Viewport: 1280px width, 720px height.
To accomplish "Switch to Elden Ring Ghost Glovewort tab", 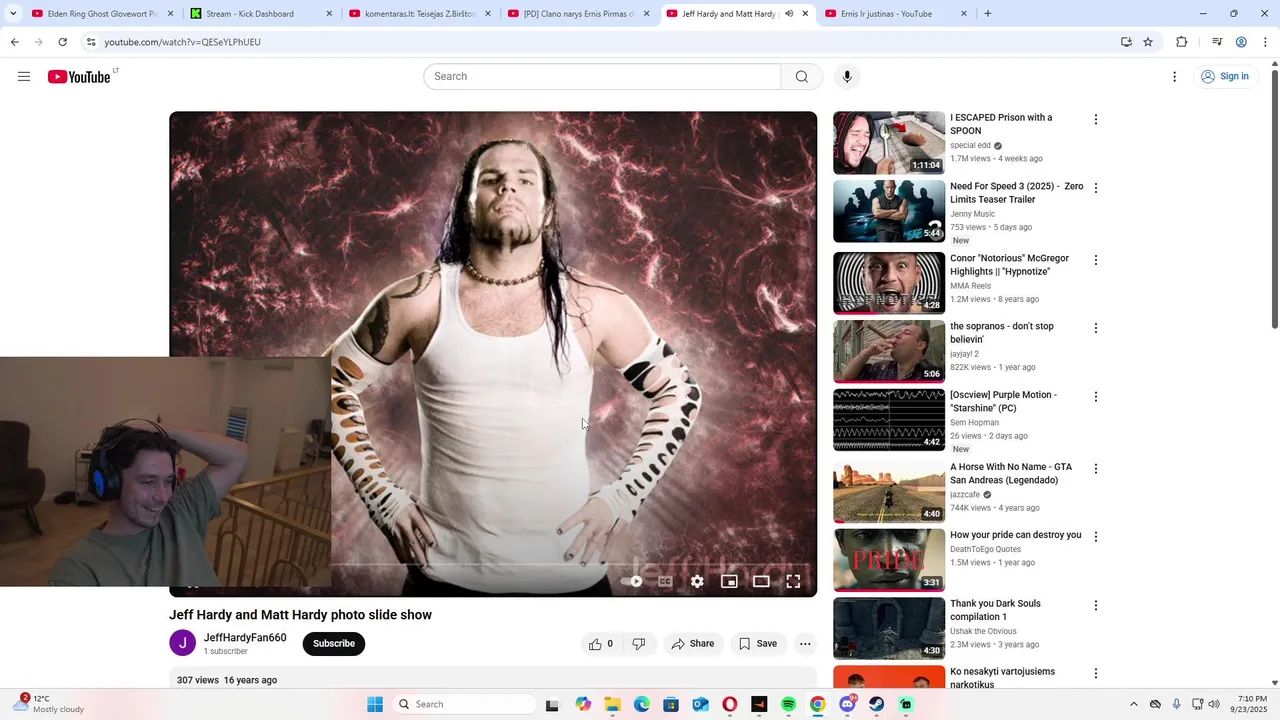I will click(x=103, y=14).
